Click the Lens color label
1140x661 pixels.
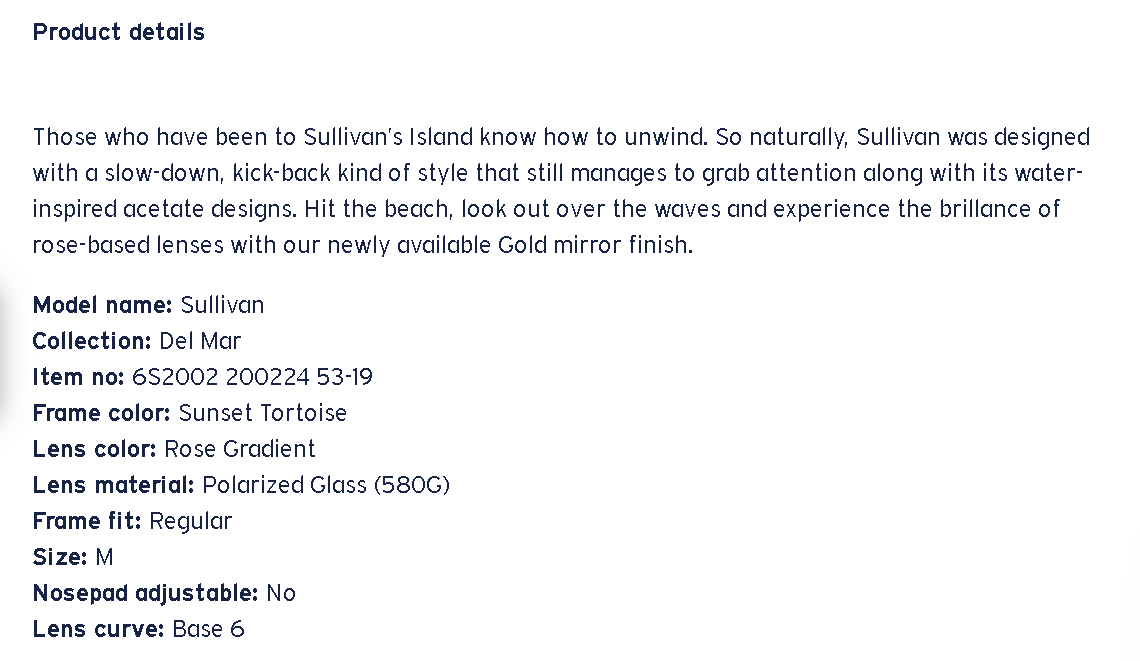[x=94, y=449]
